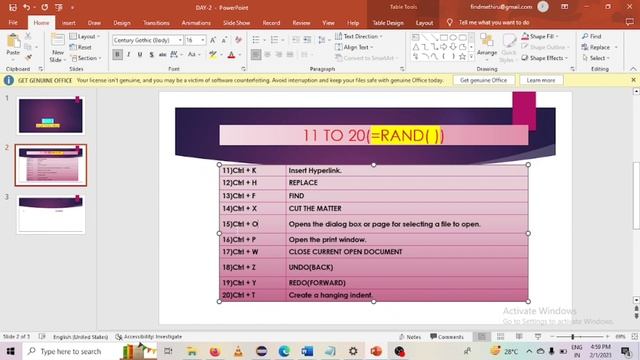The image size is (640, 360).
Task: Click the Bullets list icon
Action: (256, 40)
